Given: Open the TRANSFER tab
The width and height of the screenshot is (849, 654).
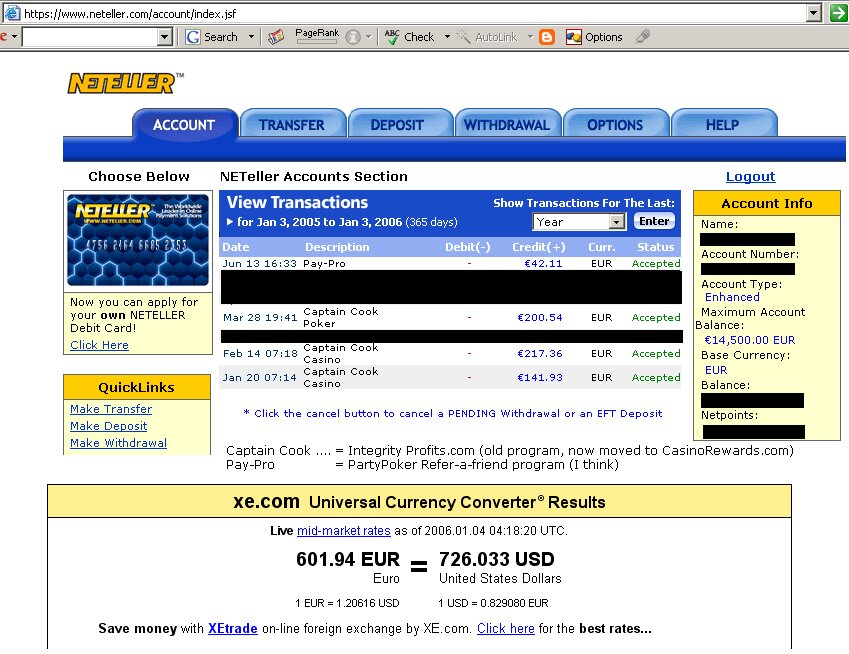Looking at the screenshot, I should pos(292,125).
